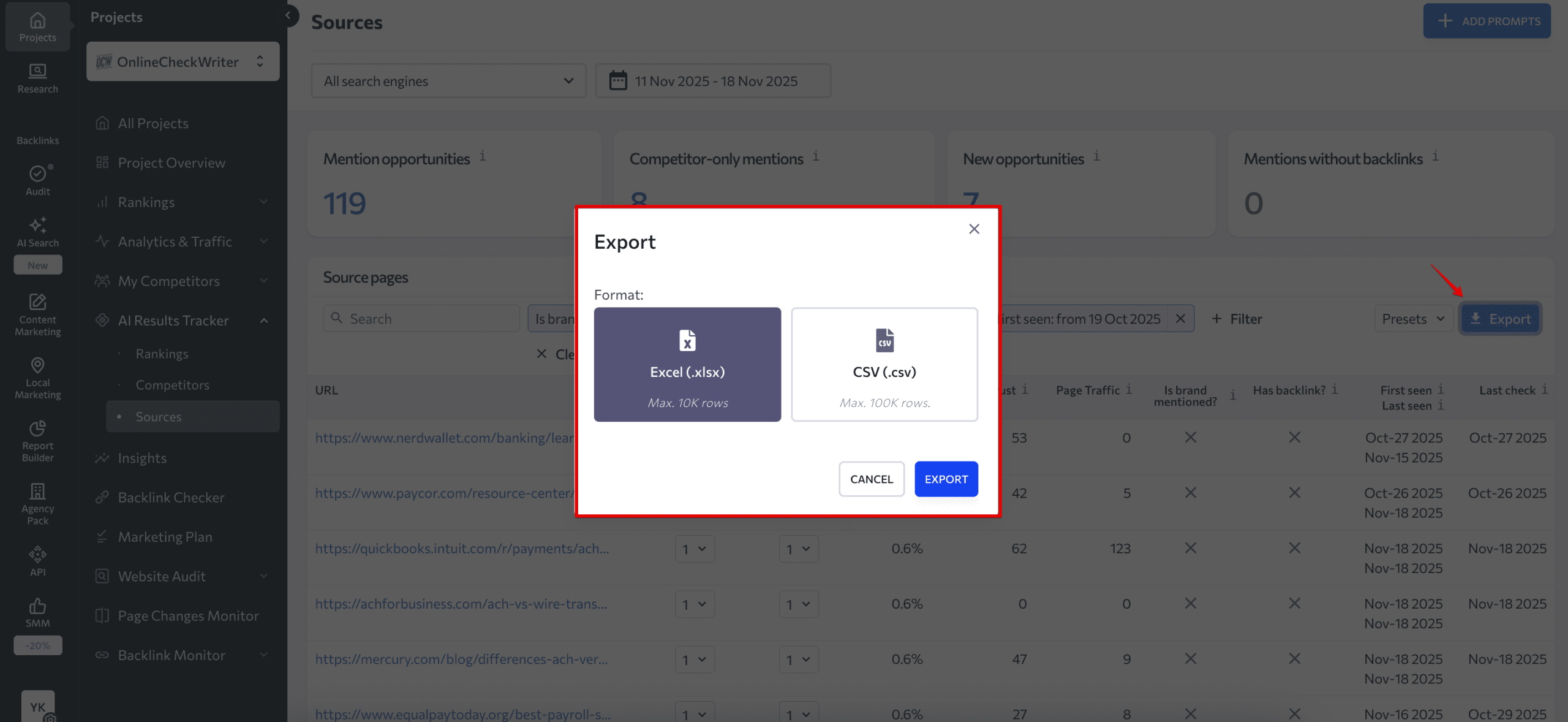Confirm export with the EXPORT button

click(x=946, y=479)
